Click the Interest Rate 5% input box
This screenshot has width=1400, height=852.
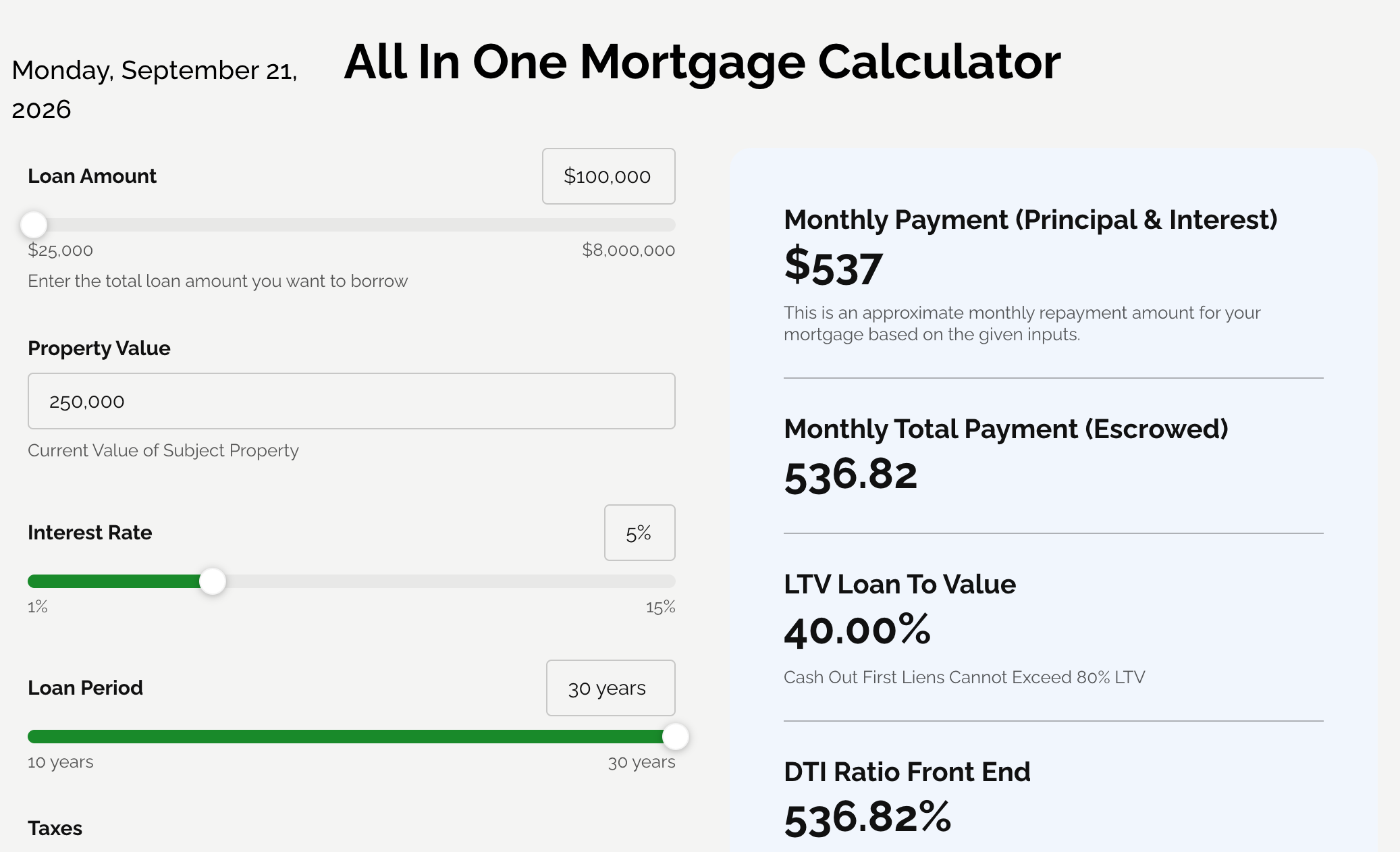[x=639, y=533]
